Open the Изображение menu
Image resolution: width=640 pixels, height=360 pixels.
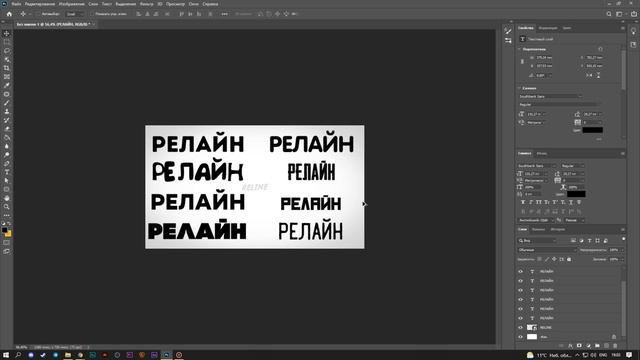tap(71, 4)
